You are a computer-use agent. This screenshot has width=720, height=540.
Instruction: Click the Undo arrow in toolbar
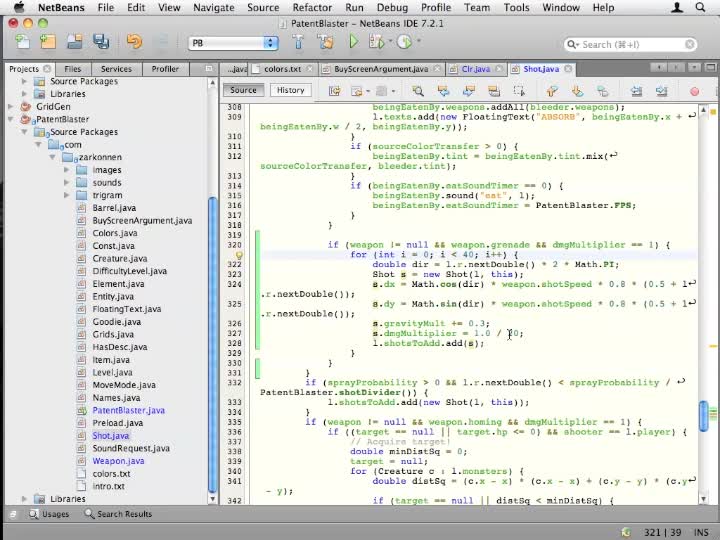click(134, 42)
